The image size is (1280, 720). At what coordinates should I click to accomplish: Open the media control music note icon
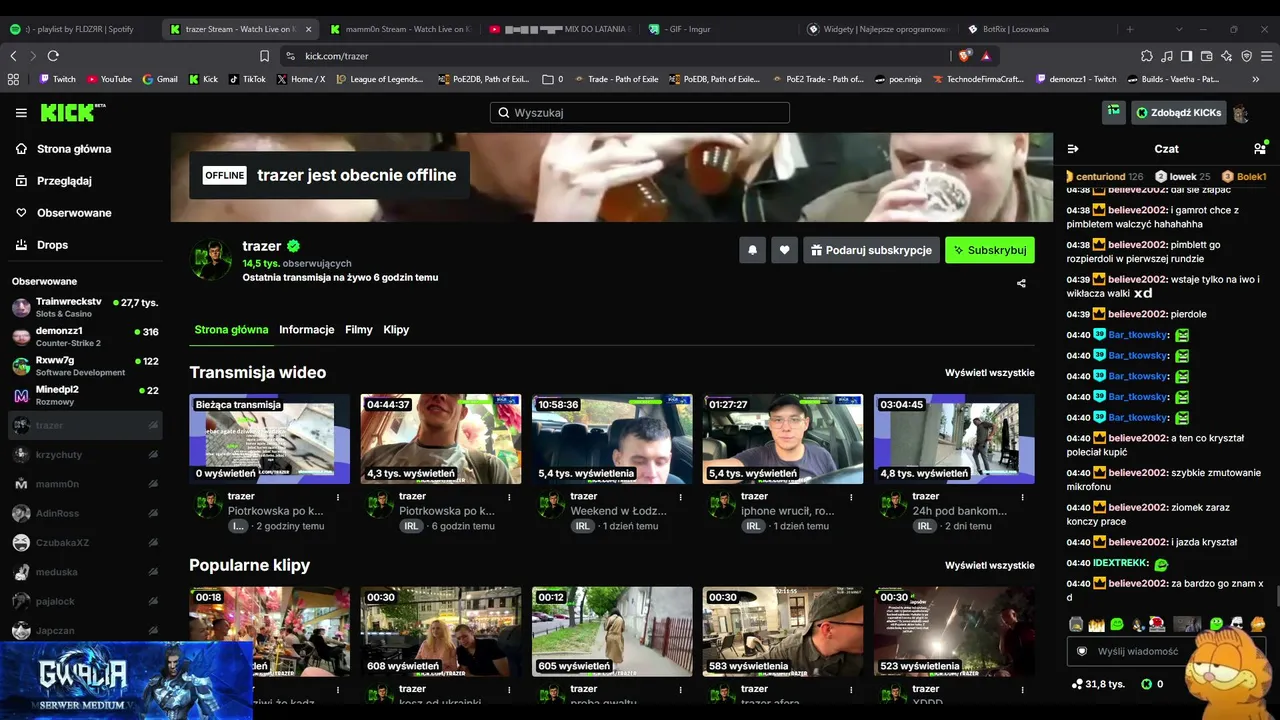(1167, 56)
